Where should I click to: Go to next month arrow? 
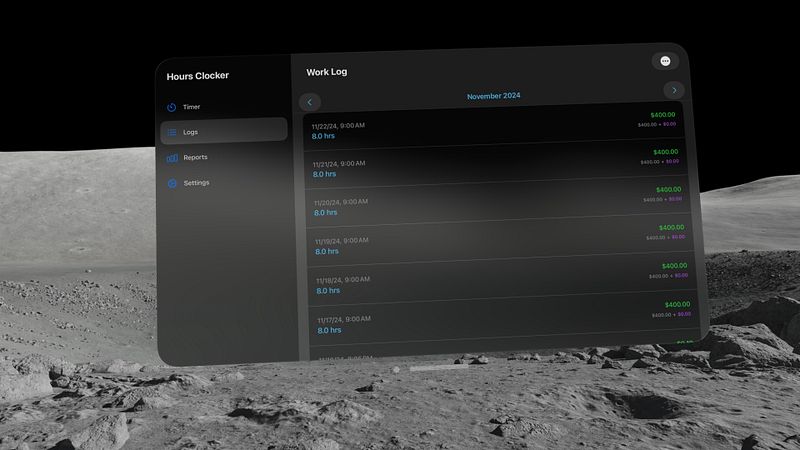click(674, 90)
